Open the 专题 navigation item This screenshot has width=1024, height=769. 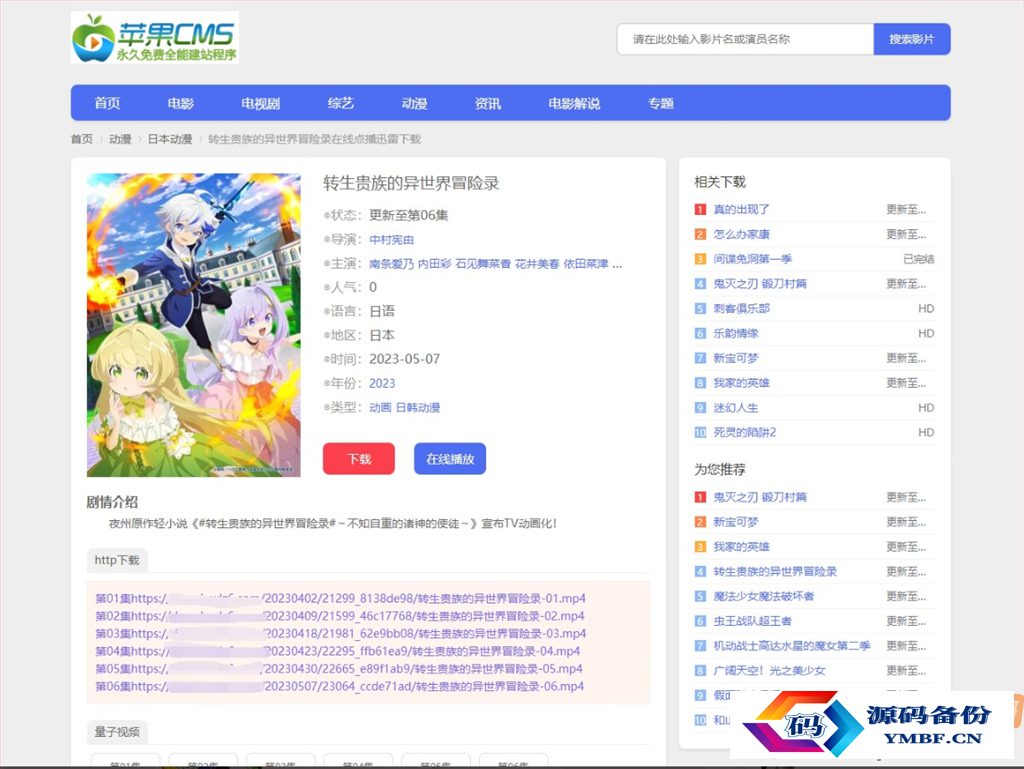[661, 103]
